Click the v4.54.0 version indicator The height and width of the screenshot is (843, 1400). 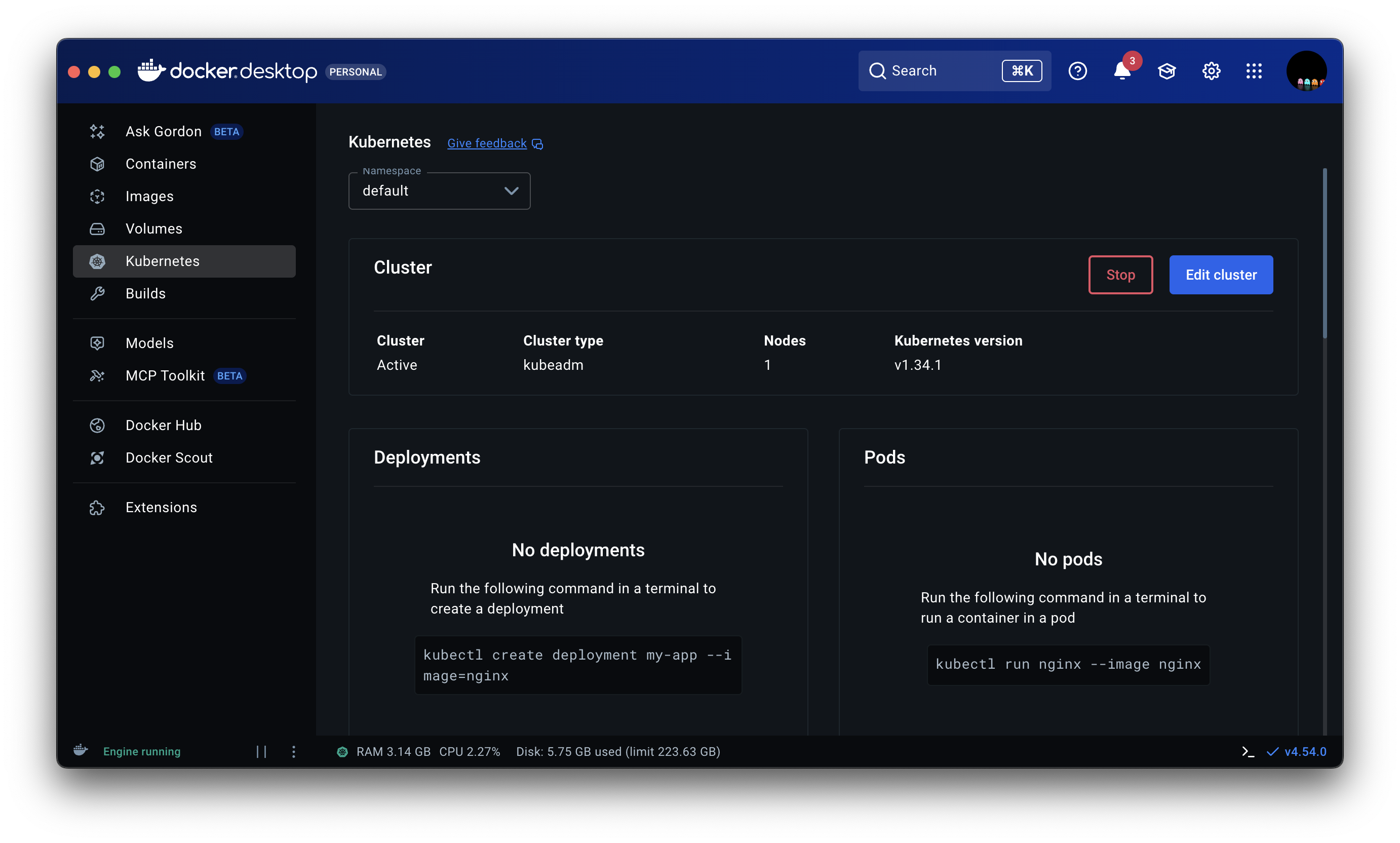point(1305,751)
